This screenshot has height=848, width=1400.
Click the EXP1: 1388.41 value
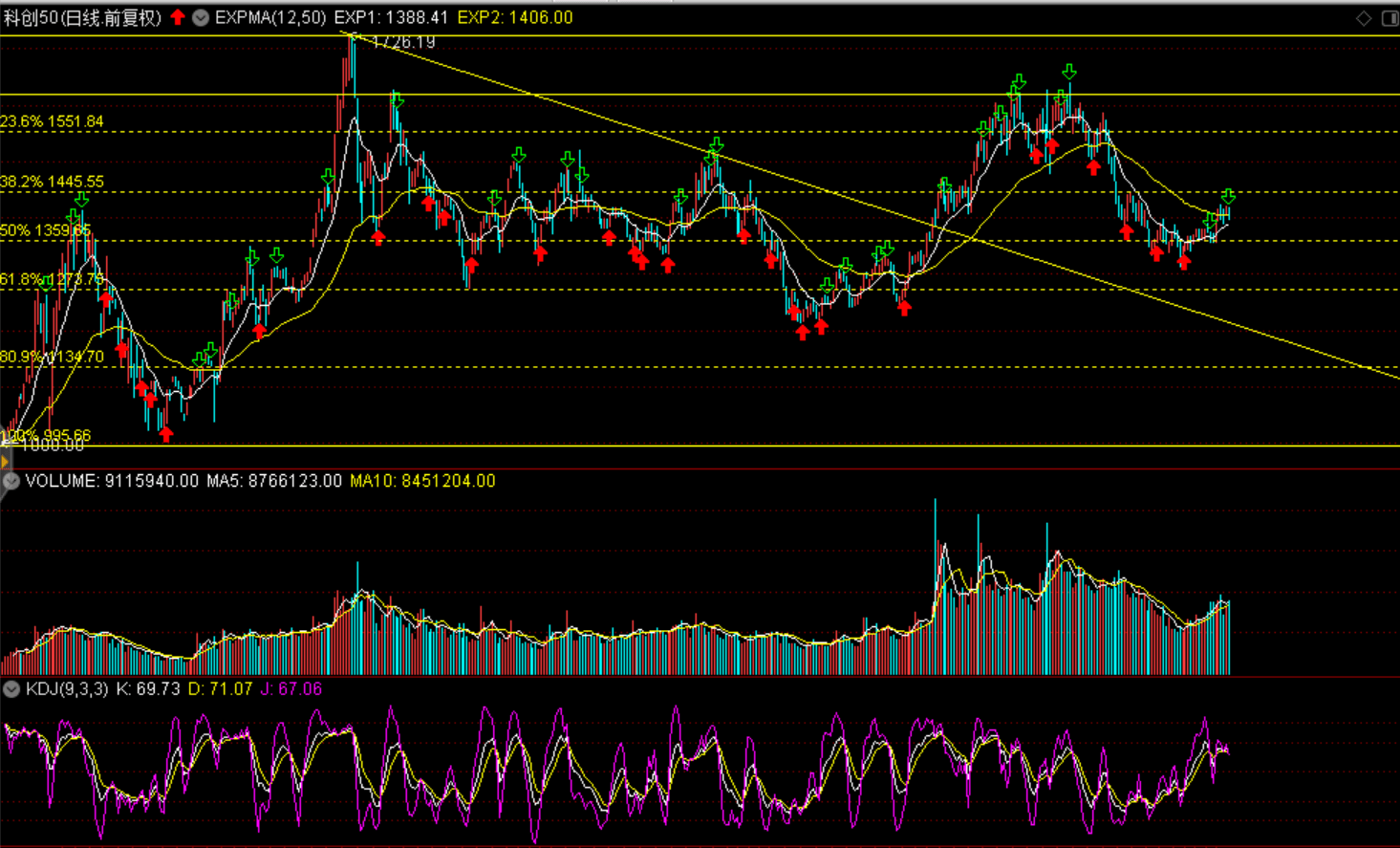click(391, 17)
